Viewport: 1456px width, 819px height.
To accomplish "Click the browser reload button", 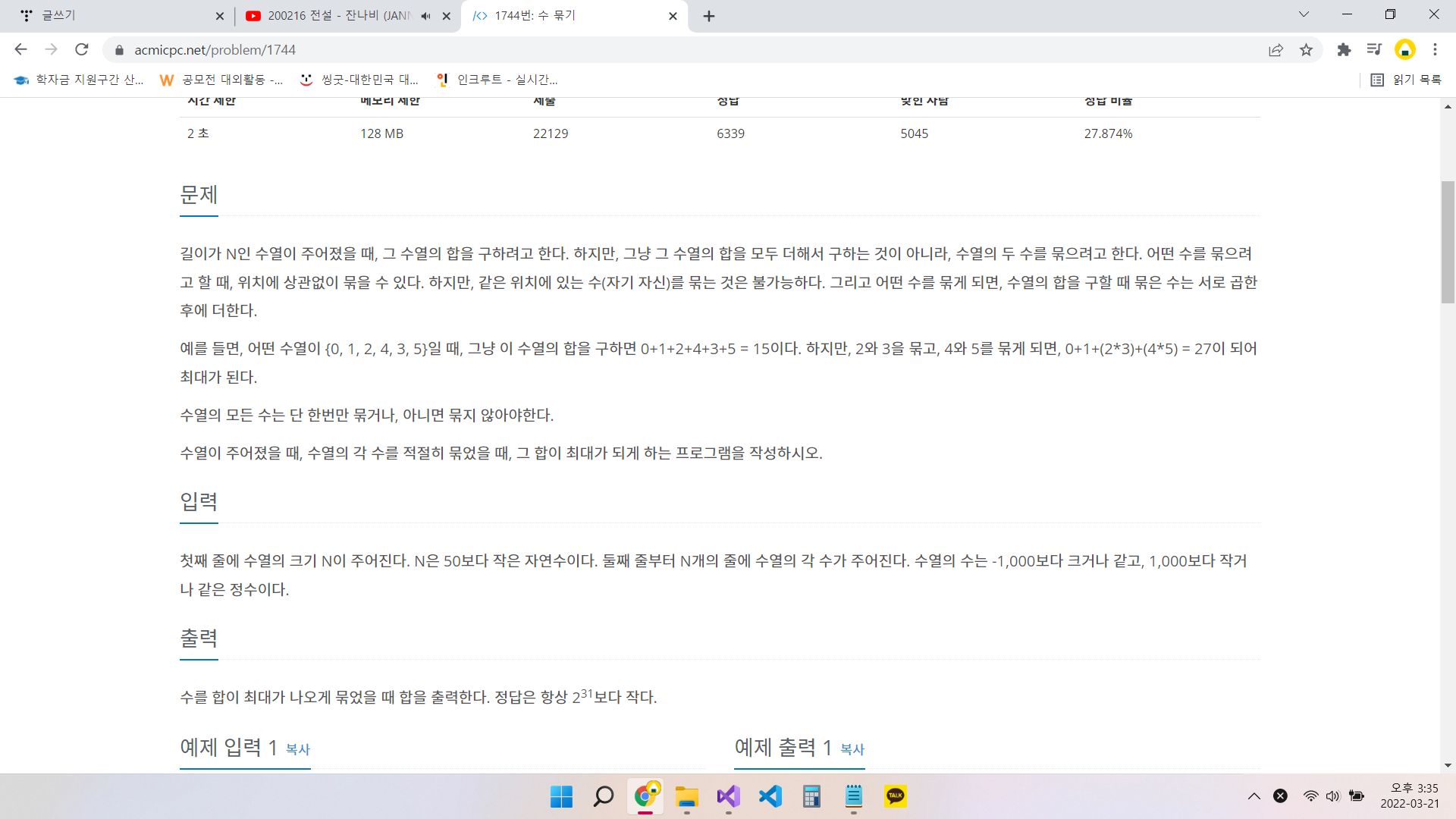I will click(x=82, y=49).
